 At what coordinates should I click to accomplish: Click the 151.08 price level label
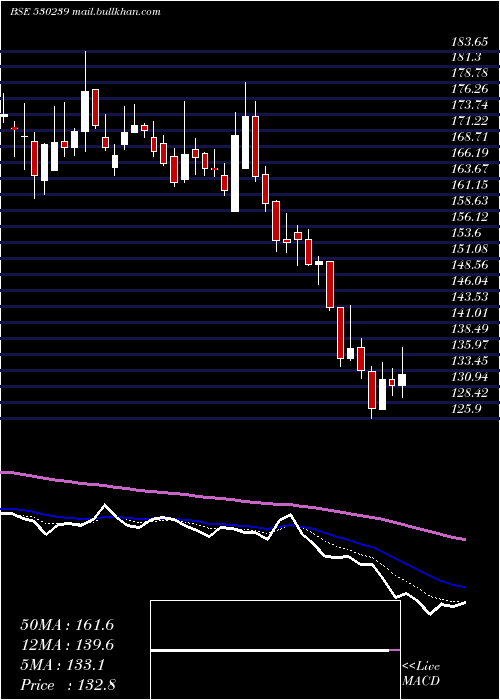click(470, 249)
